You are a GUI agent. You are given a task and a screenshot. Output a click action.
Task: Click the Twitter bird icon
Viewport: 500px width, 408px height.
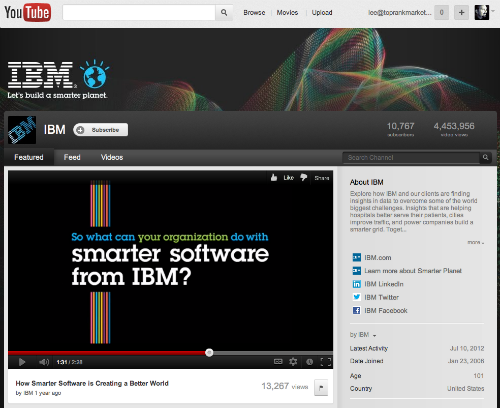[356, 297]
